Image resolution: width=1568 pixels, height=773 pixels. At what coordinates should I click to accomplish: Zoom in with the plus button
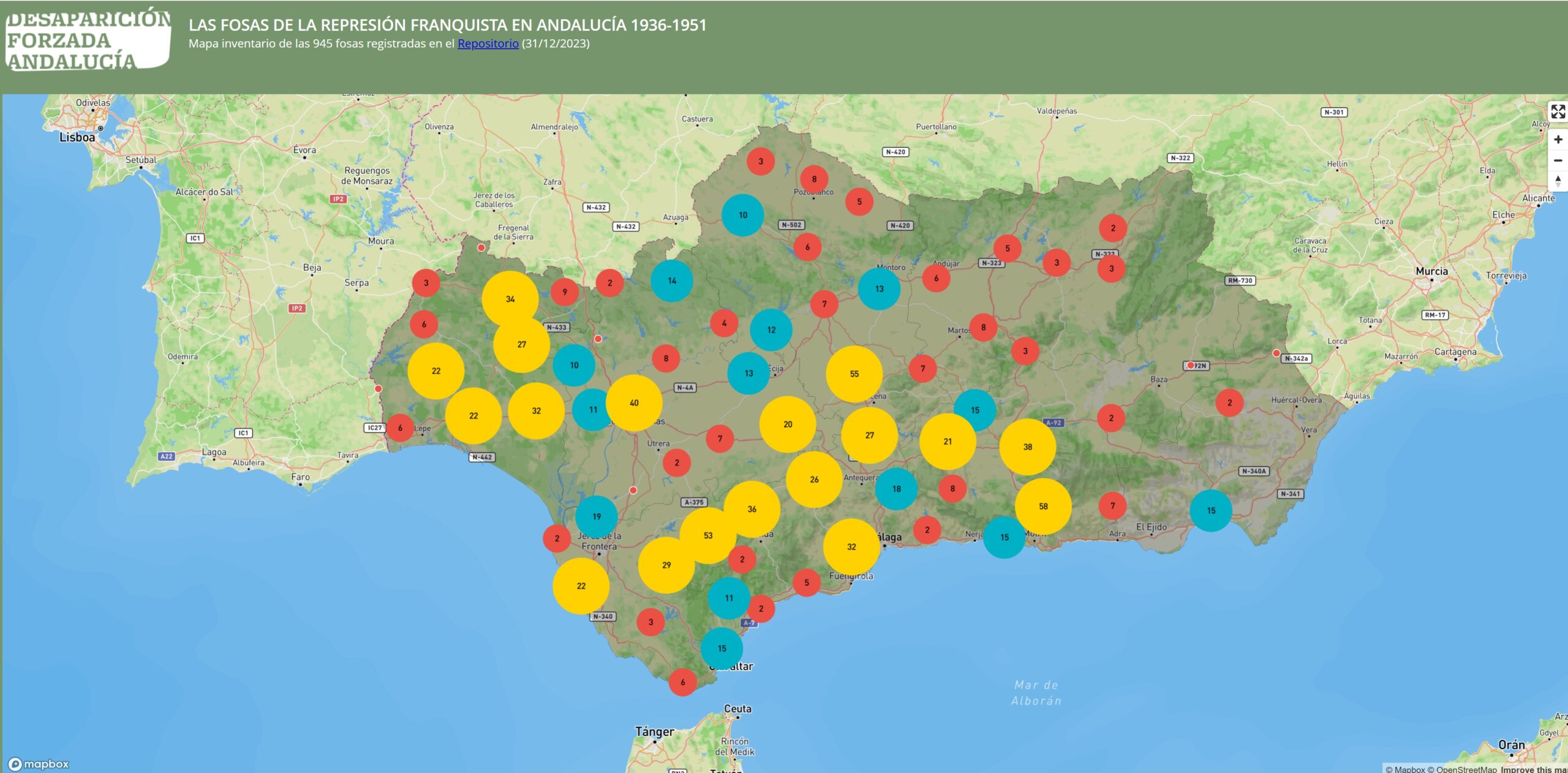tap(1558, 139)
